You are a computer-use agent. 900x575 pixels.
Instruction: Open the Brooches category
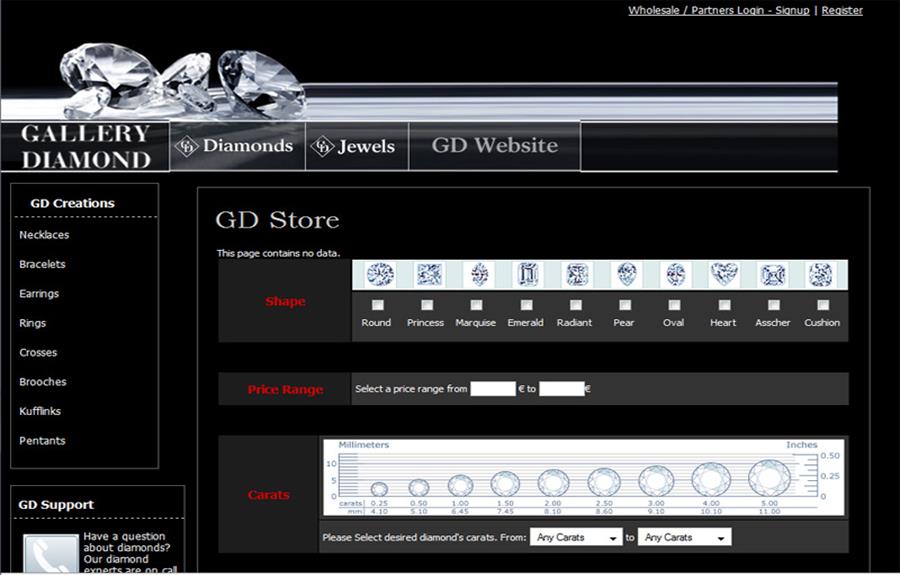[x=42, y=382]
